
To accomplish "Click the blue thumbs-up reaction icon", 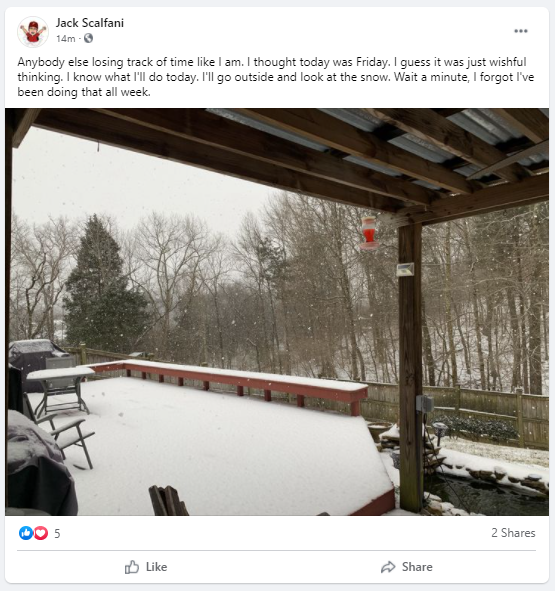I will point(26,533).
